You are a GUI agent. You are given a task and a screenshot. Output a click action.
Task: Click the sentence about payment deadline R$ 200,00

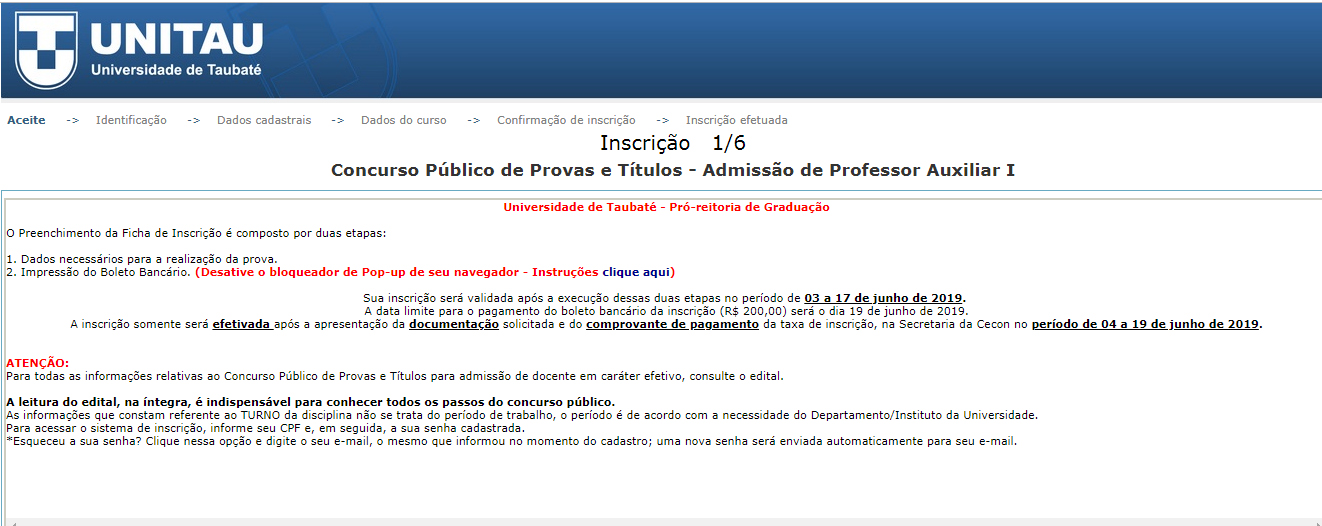click(x=666, y=311)
